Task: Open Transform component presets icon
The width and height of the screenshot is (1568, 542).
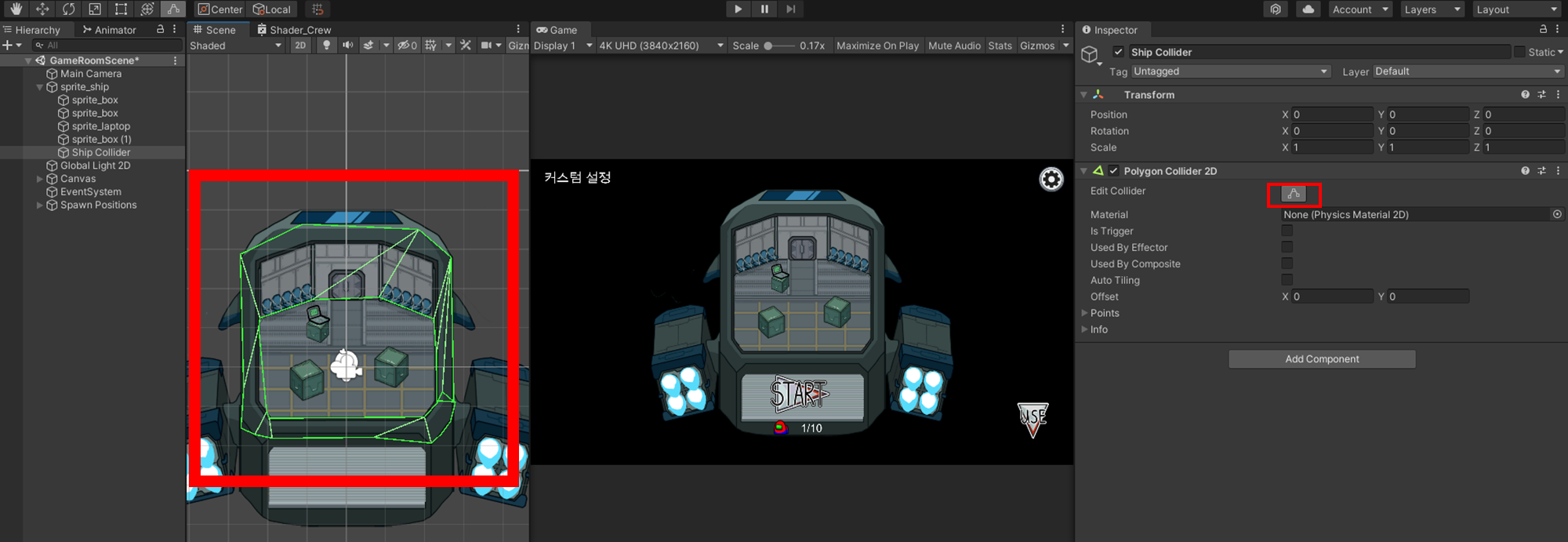Action: click(1541, 94)
